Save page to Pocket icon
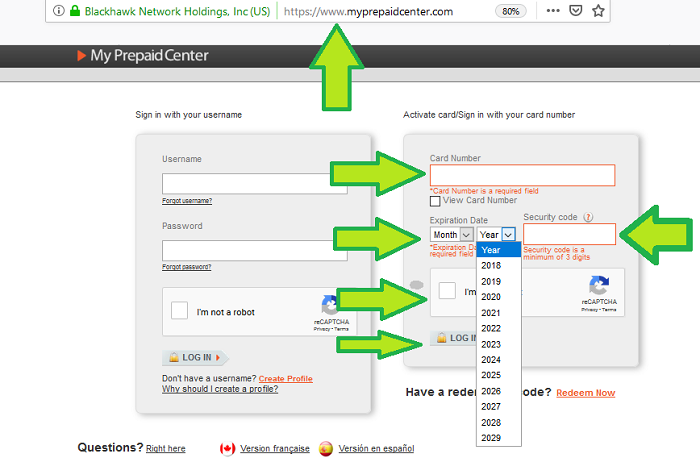 pyautogui.click(x=576, y=10)
